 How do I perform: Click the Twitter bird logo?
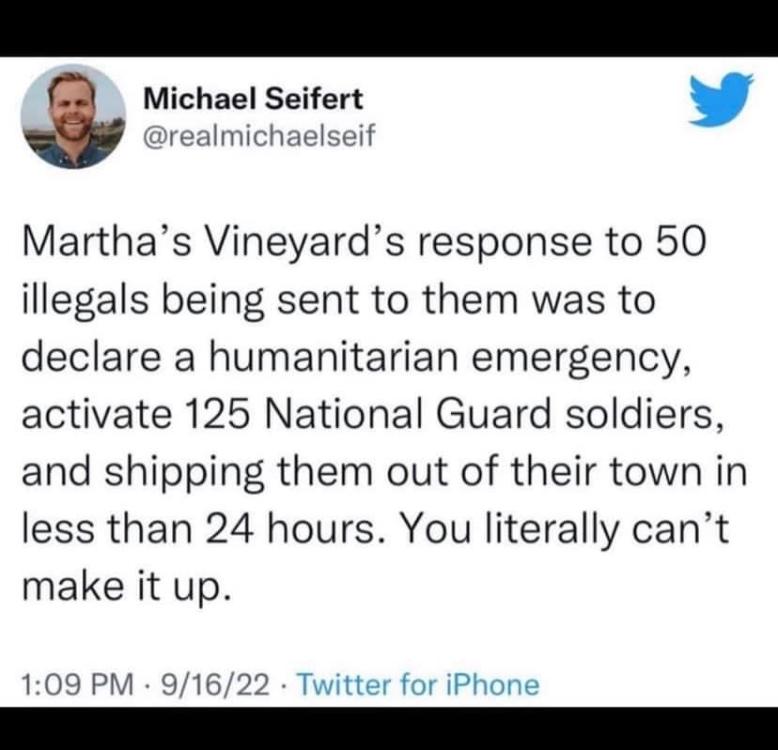pyautogui.click(x=720, y=100)
